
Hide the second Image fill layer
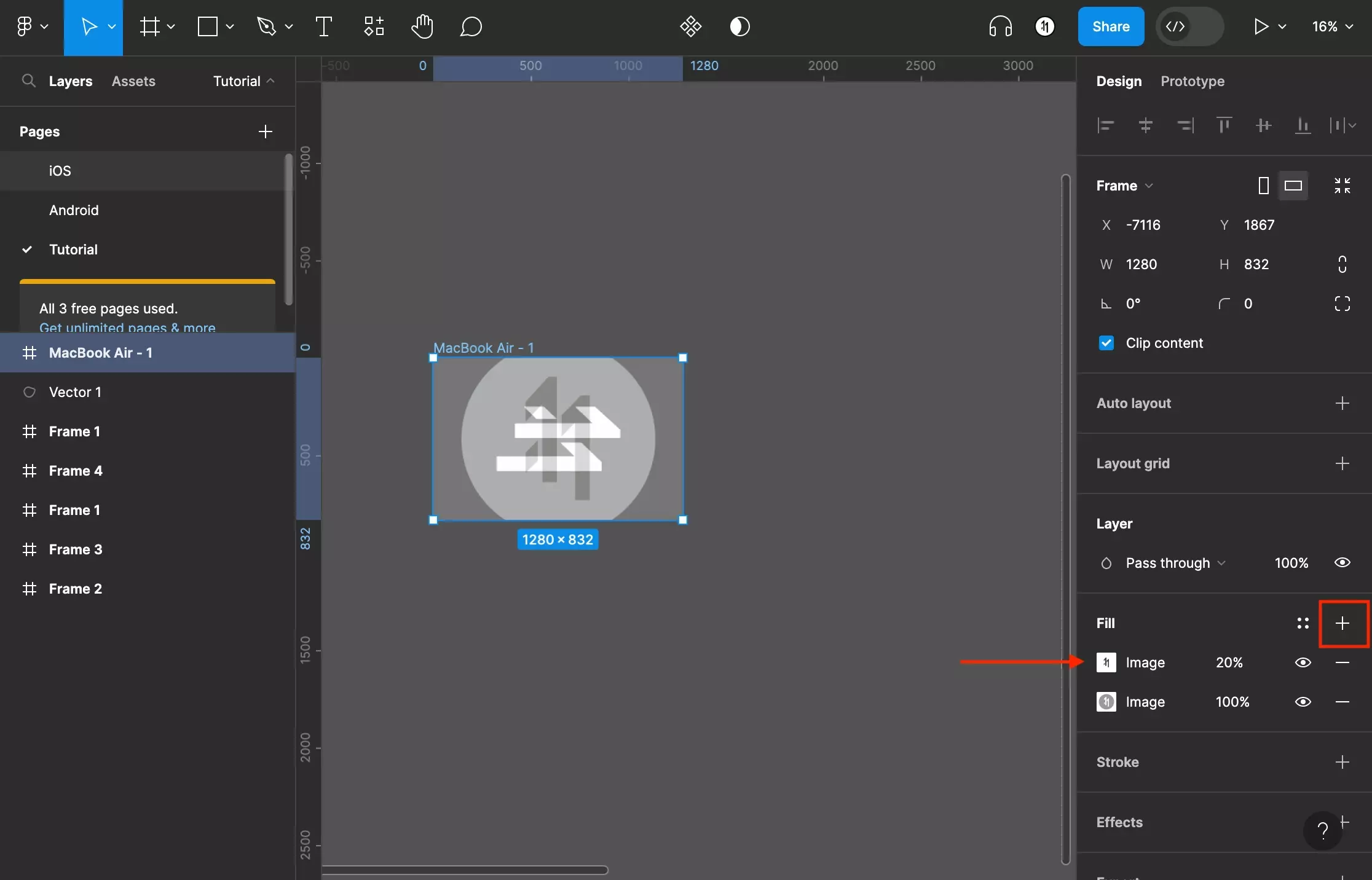pos(1301,701)
